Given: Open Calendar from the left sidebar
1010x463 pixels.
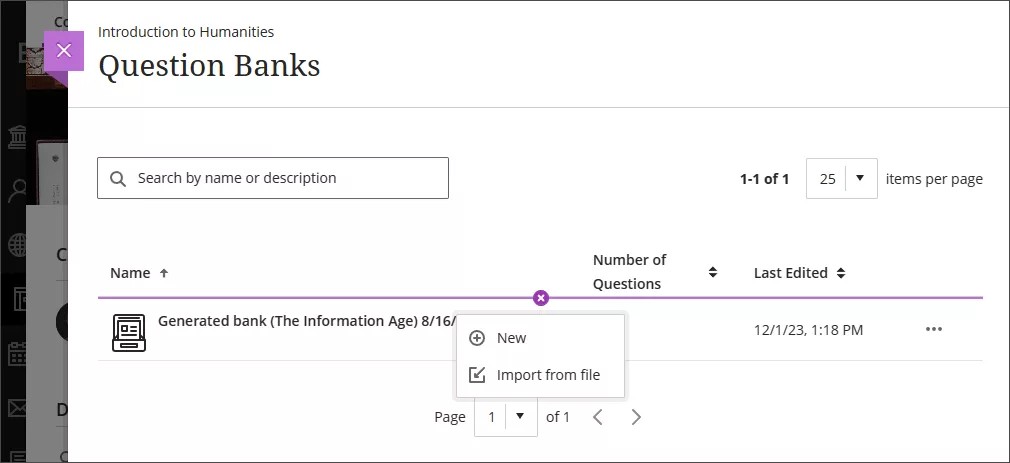Looking at the screenshot, I should coord(17,353).
